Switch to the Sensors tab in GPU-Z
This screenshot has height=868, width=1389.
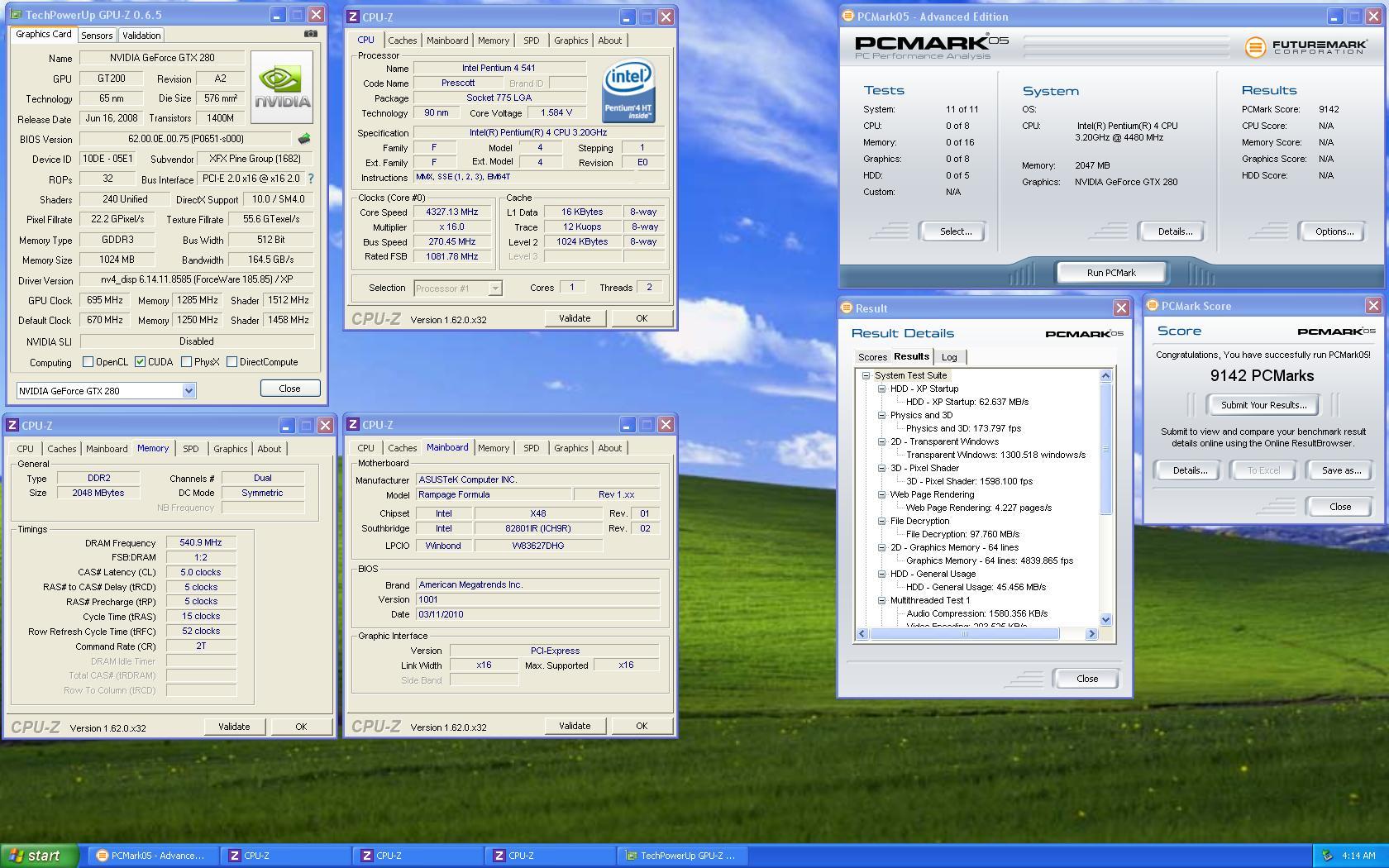click(97, 35)
